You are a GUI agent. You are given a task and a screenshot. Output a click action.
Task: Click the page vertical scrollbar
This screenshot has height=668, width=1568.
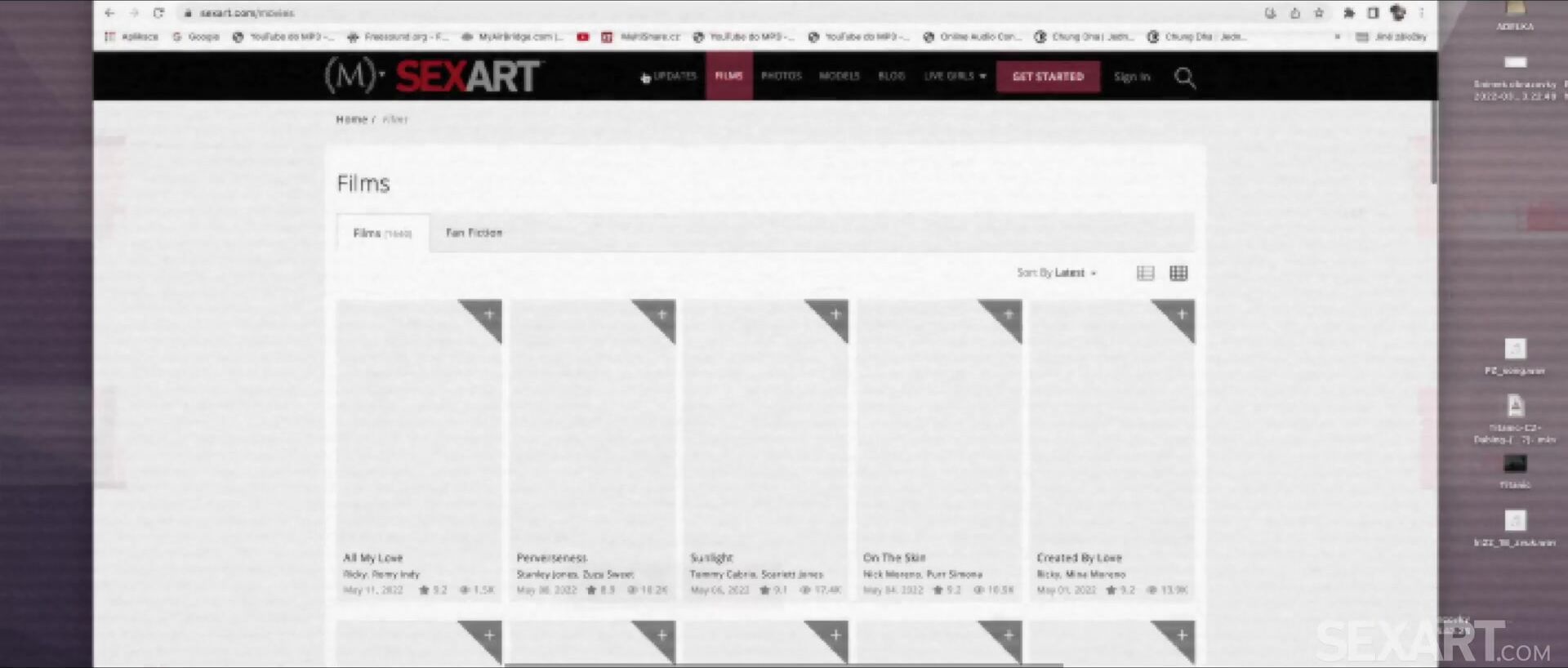pos(1433,147)
